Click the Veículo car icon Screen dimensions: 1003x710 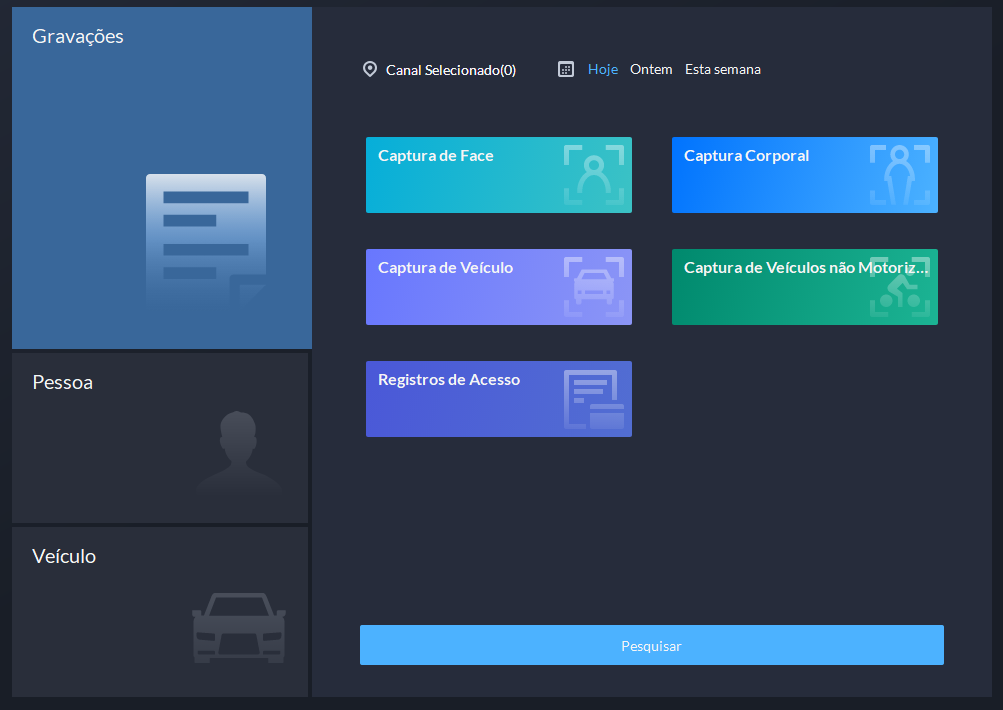tap(239, 627)
